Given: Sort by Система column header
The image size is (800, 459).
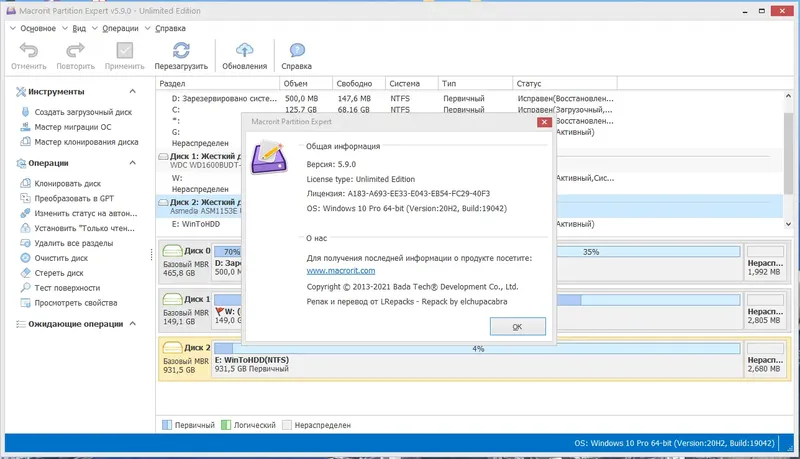Looking at the screenshot, I should pyautogui.click(x=412, y=83).
